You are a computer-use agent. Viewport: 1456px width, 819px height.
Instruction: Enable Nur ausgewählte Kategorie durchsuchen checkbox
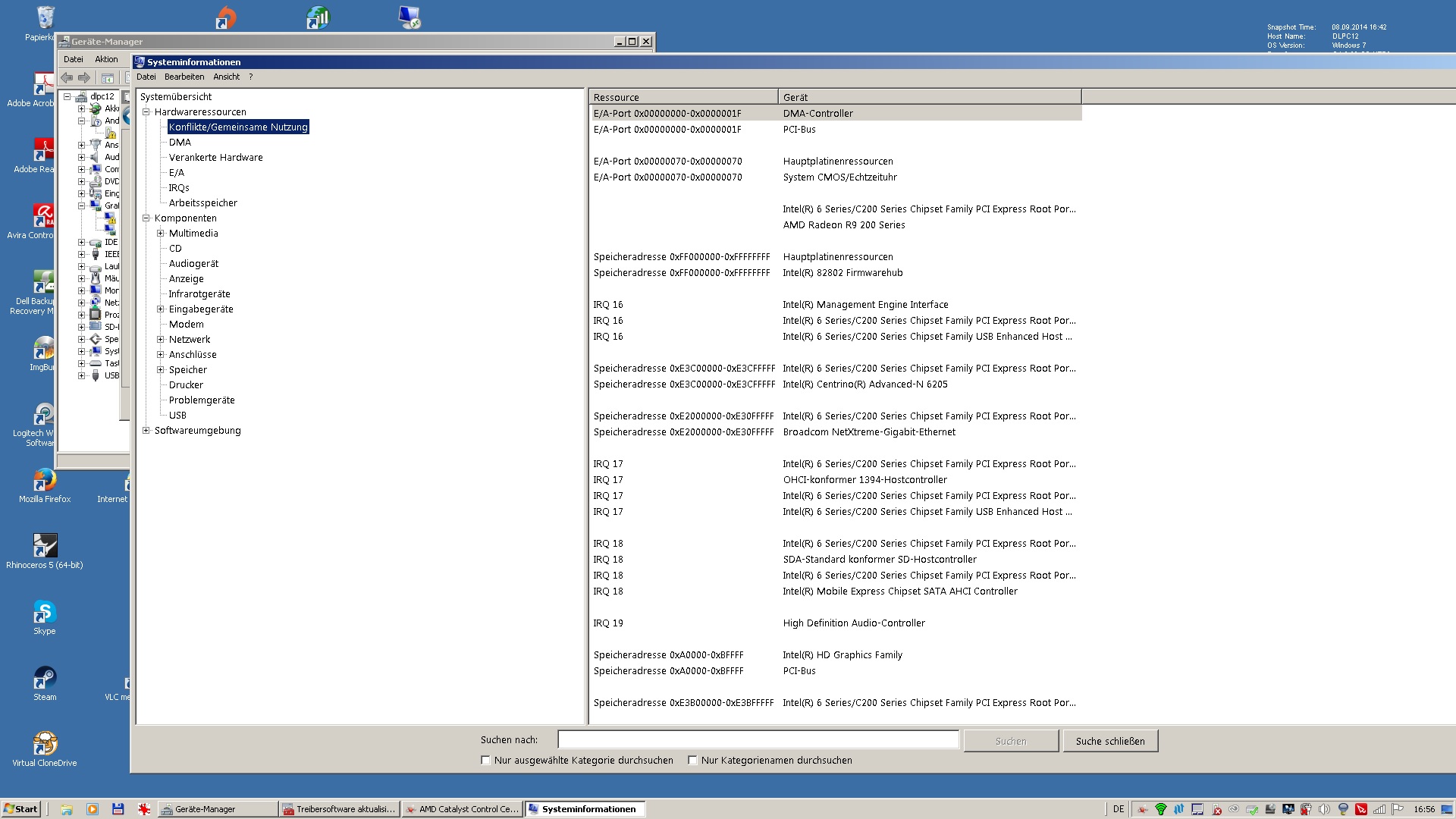click(x=485, y=761)
